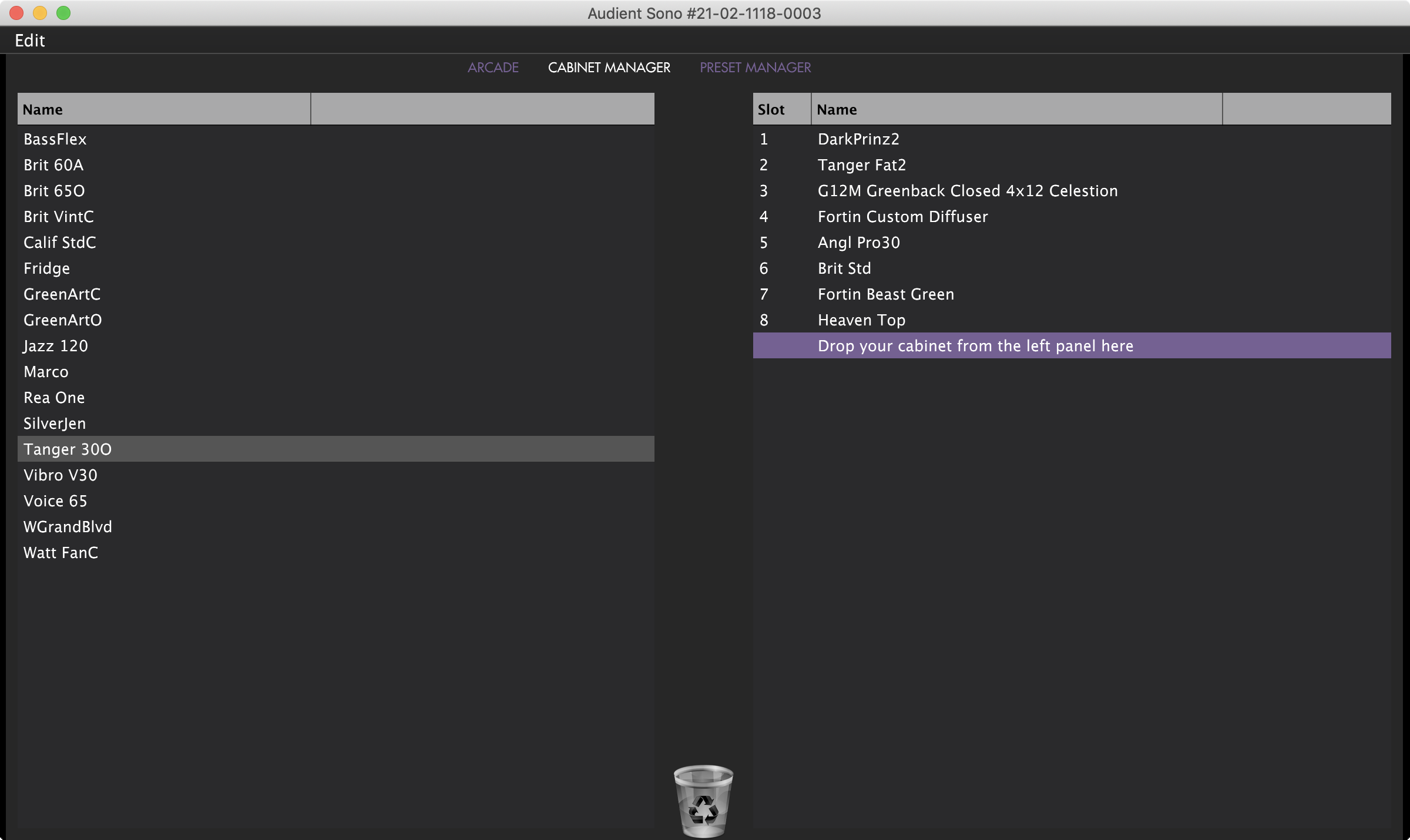The image size is (1410, 840).
Task: Click the empty column header beside left Name
Action: [483, 109]
